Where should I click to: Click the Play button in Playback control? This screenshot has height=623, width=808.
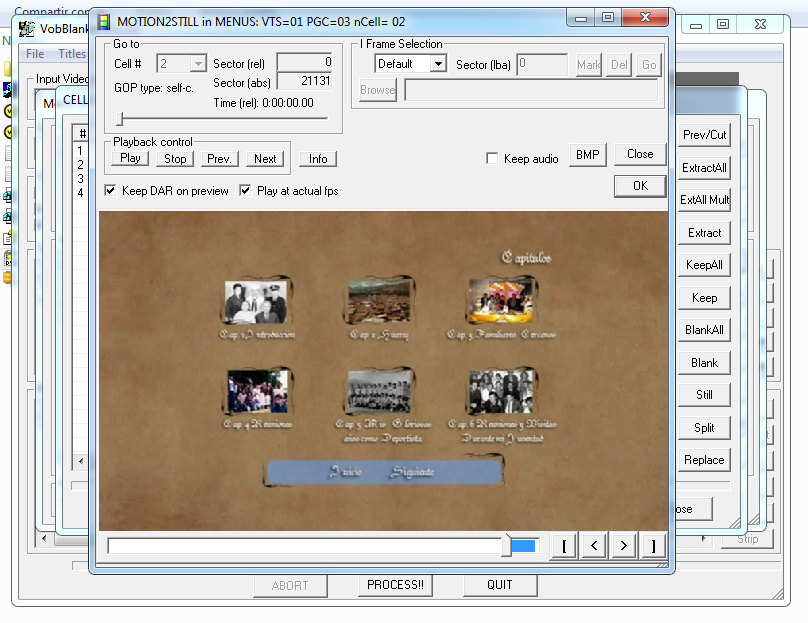coord(130,159)
